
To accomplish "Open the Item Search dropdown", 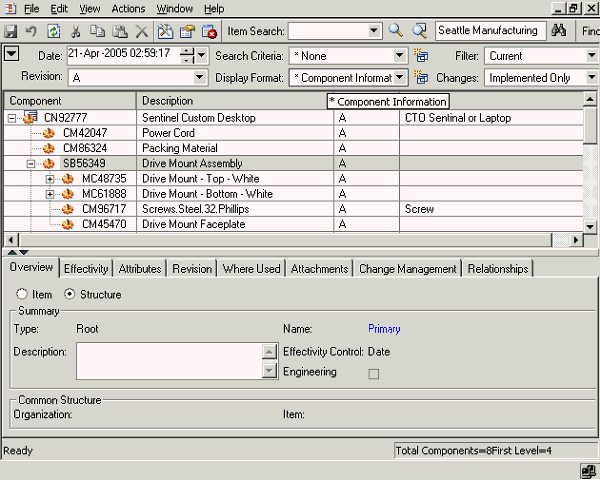I will (x=374, y=31).
